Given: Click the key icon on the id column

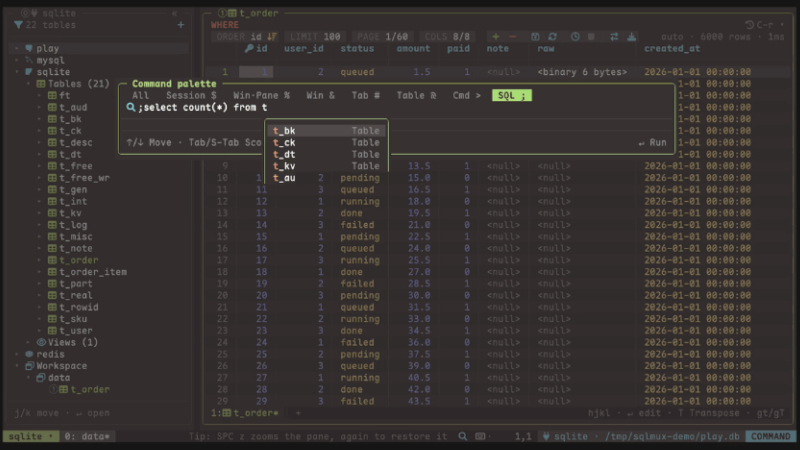Looking at the screenshot, I should (x=249, y=48).
